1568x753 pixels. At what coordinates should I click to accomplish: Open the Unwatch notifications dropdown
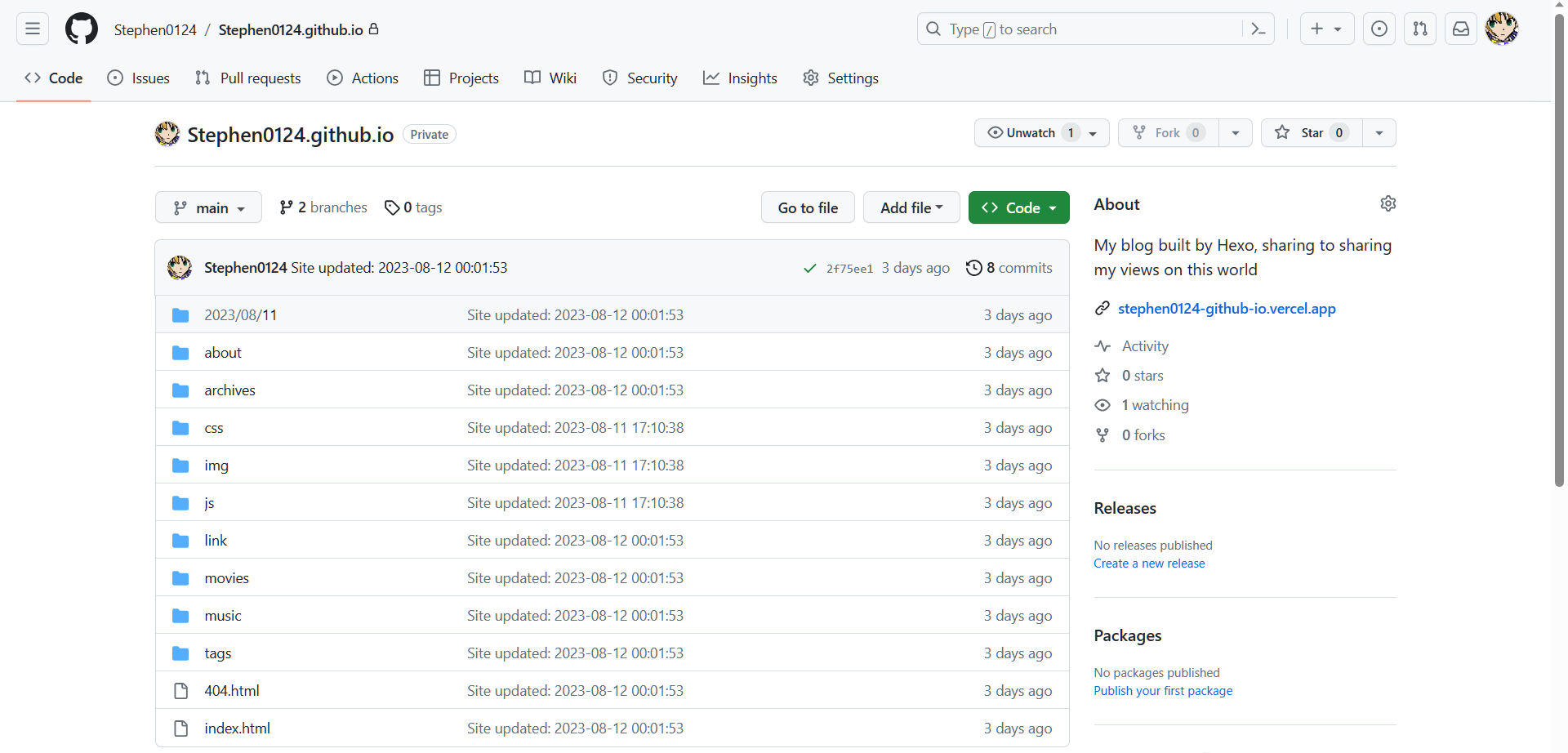click(x=1041, y=133)
